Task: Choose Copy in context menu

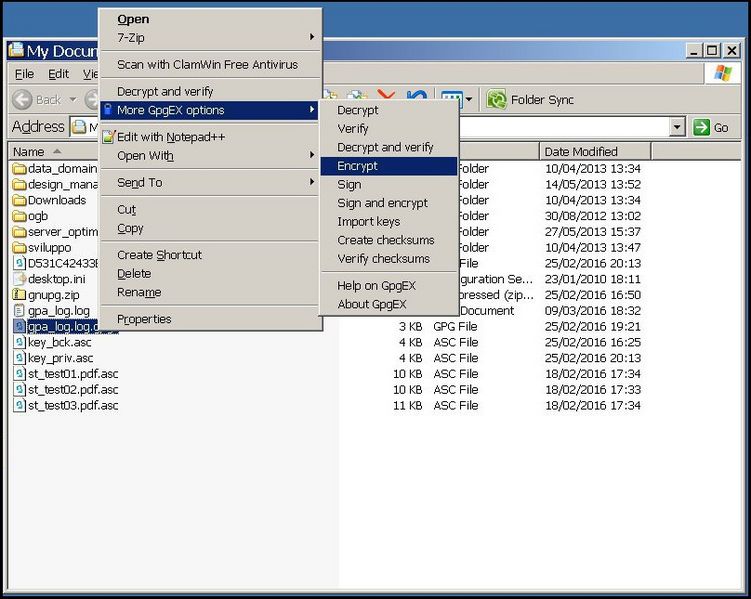Action: click(x=210, y=228)
